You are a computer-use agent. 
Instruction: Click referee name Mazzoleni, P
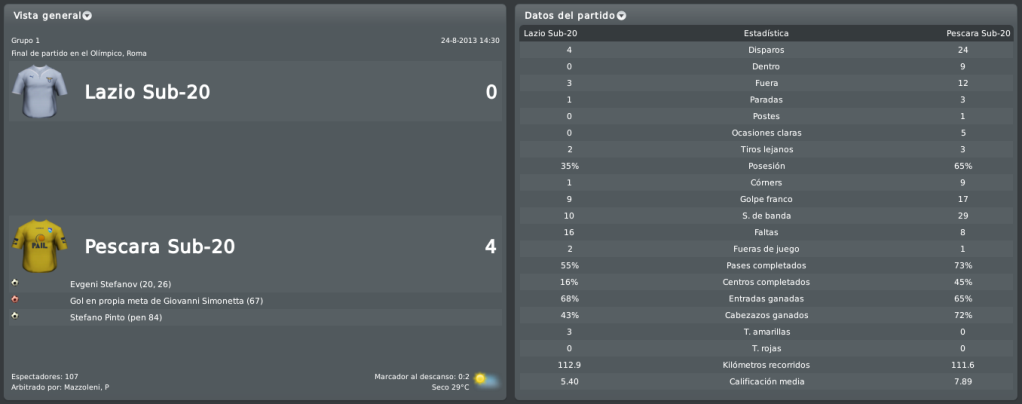[x=87, y=388]
